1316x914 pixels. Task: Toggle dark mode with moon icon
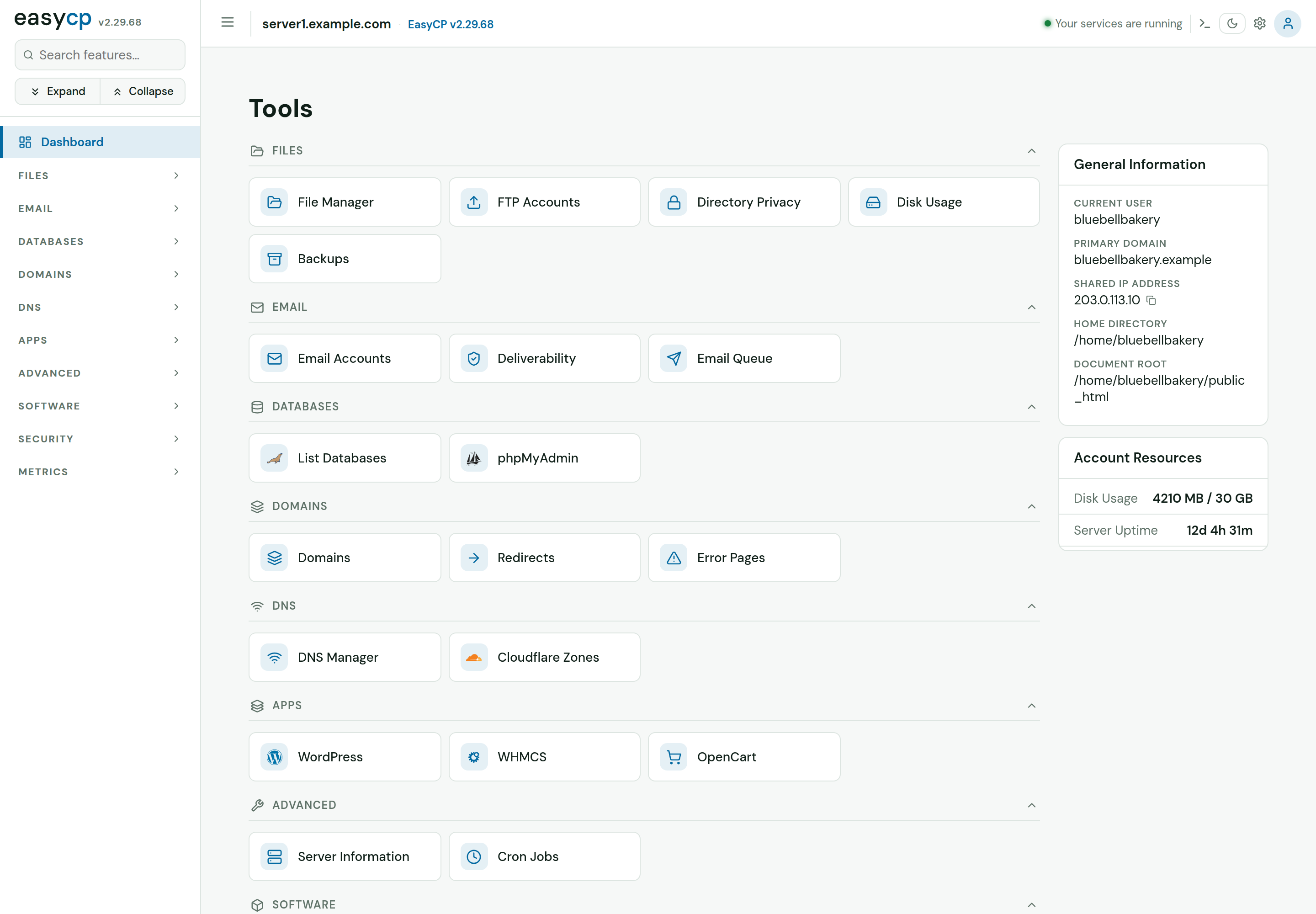point(1232,23)
